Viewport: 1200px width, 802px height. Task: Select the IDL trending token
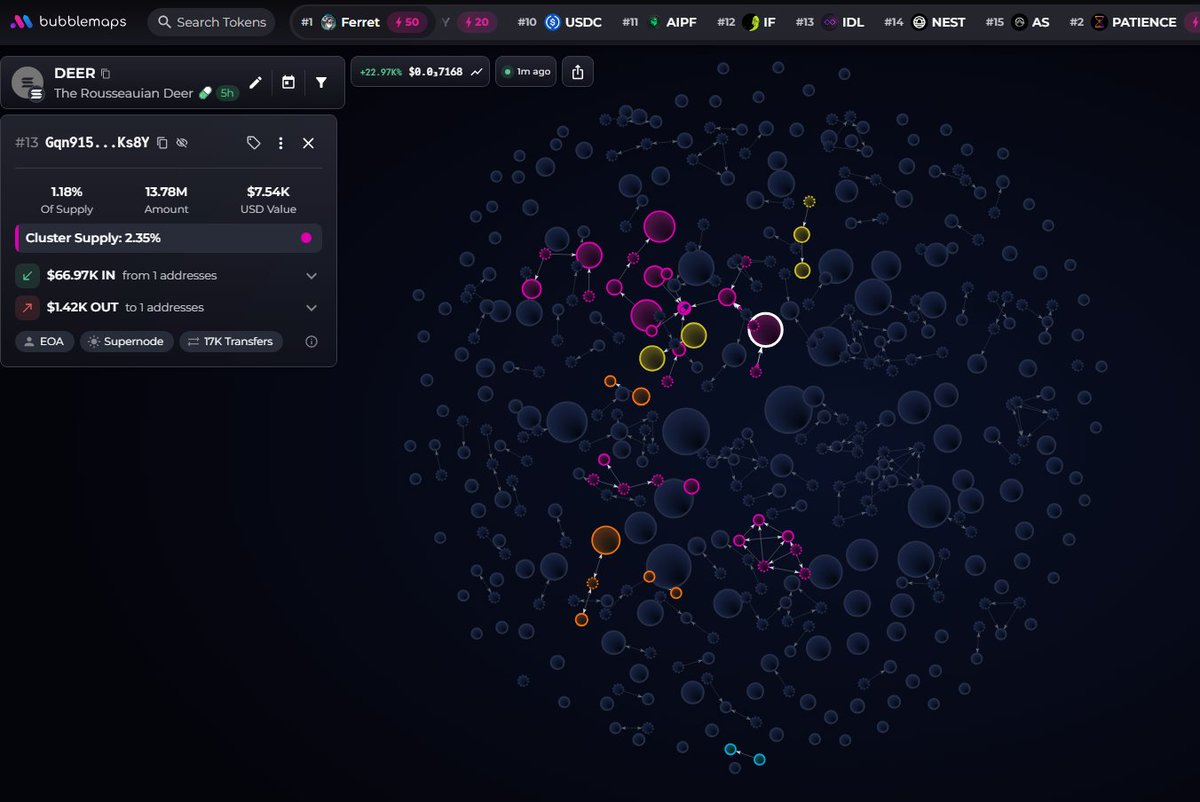(x=829, y=22)
